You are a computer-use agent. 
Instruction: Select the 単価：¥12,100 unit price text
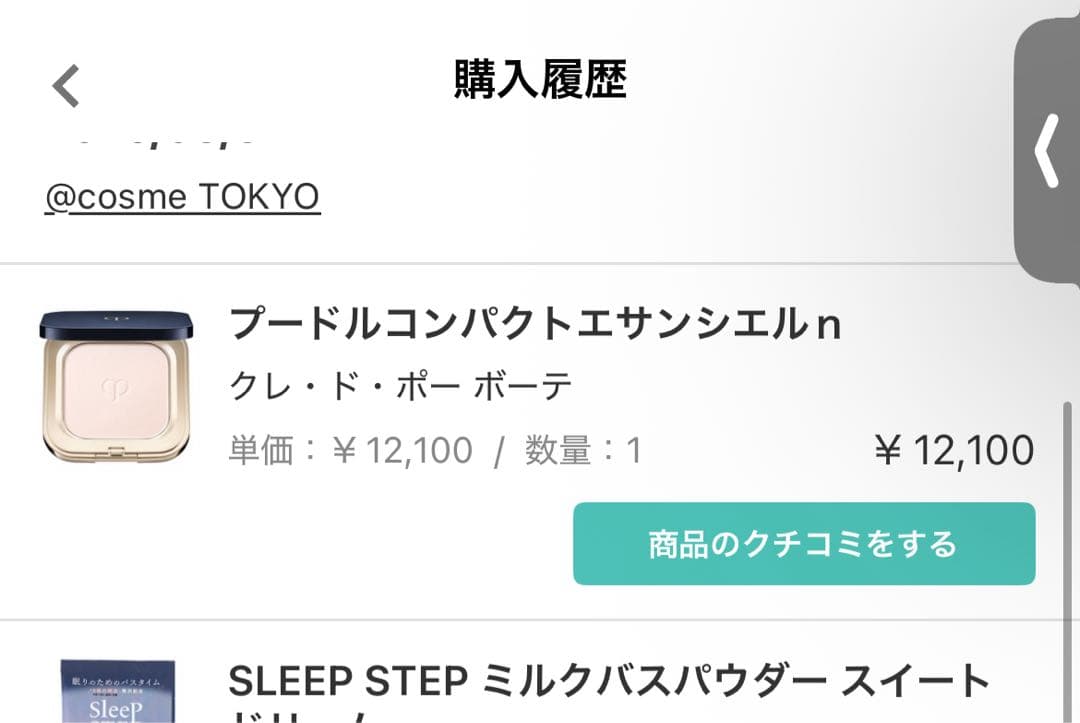point(350,451)
